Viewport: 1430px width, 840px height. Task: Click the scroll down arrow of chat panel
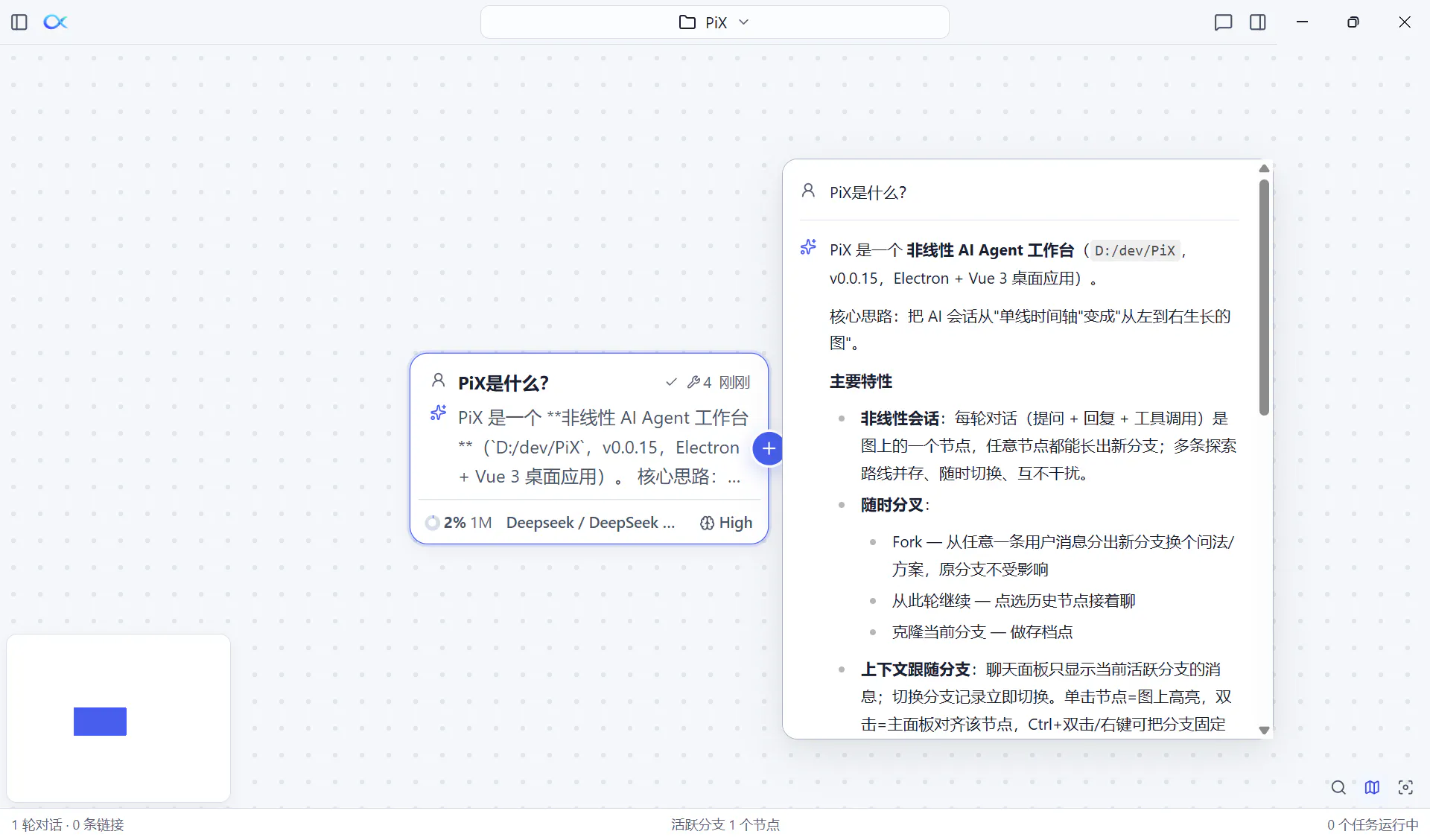coord(1264,730)
